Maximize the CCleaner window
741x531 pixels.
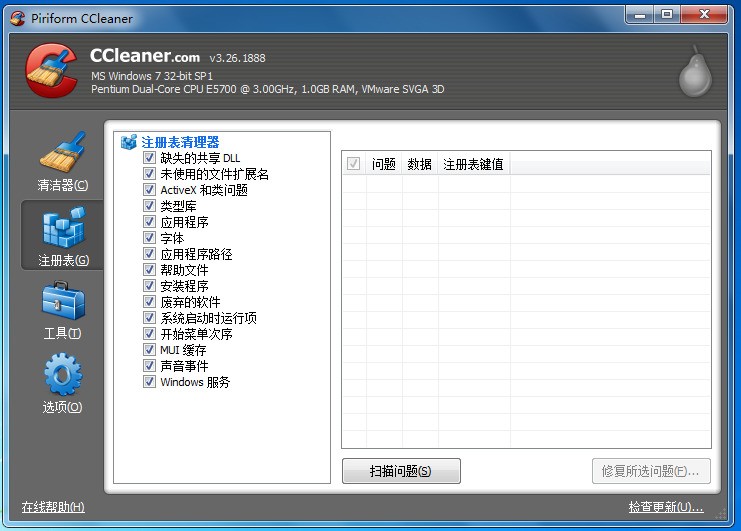(667, 15)
